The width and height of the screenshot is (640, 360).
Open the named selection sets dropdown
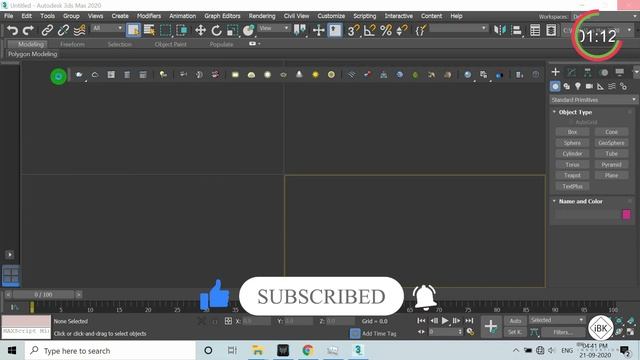click(x=458, y=28)
